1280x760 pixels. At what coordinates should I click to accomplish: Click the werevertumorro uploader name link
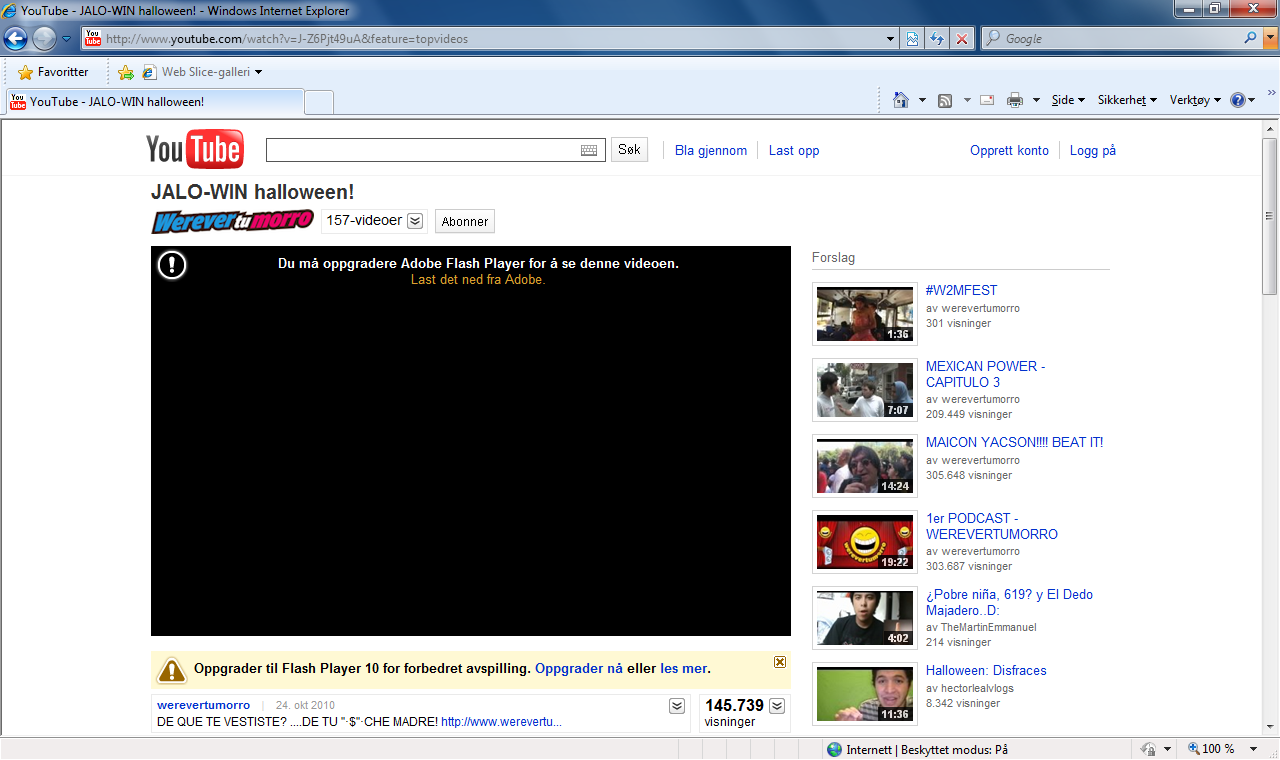pyautogui.click(x=204, y=705)
